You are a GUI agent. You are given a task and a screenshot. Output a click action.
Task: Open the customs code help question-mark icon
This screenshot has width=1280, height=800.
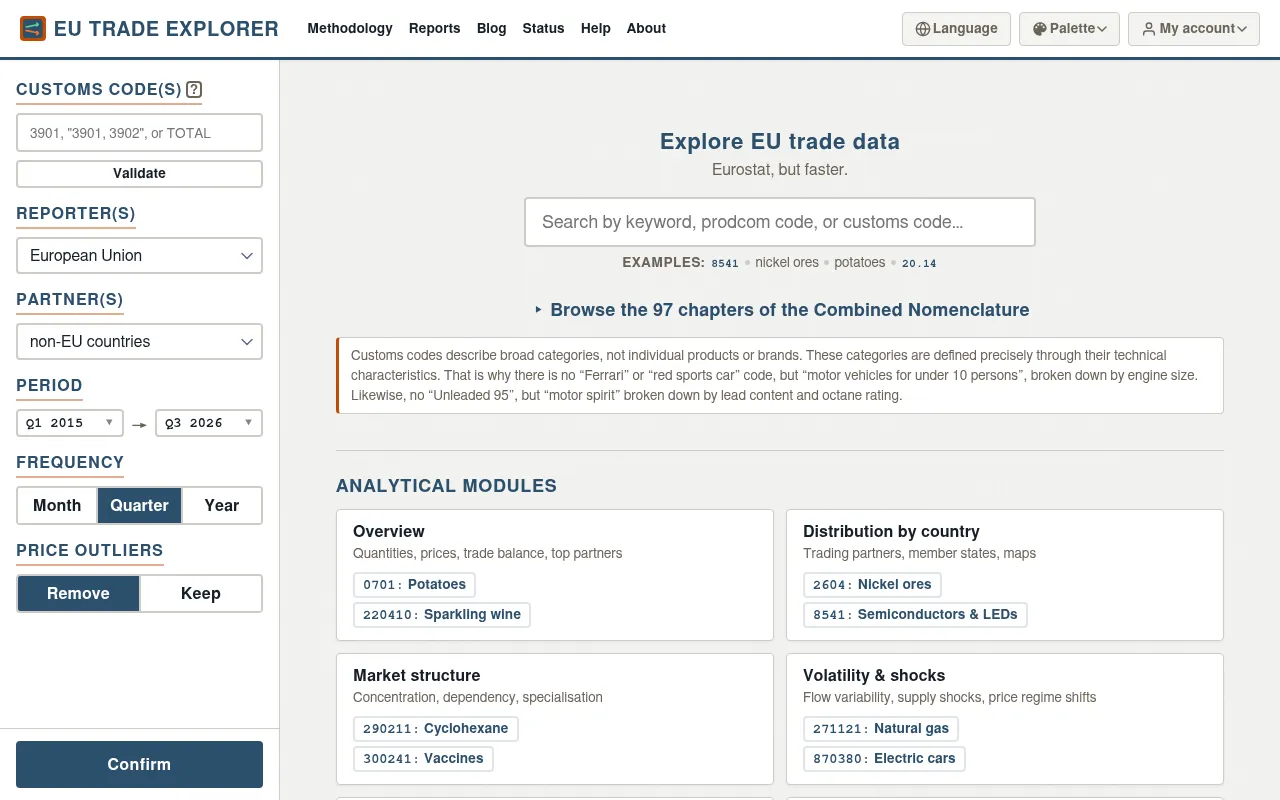194,89
